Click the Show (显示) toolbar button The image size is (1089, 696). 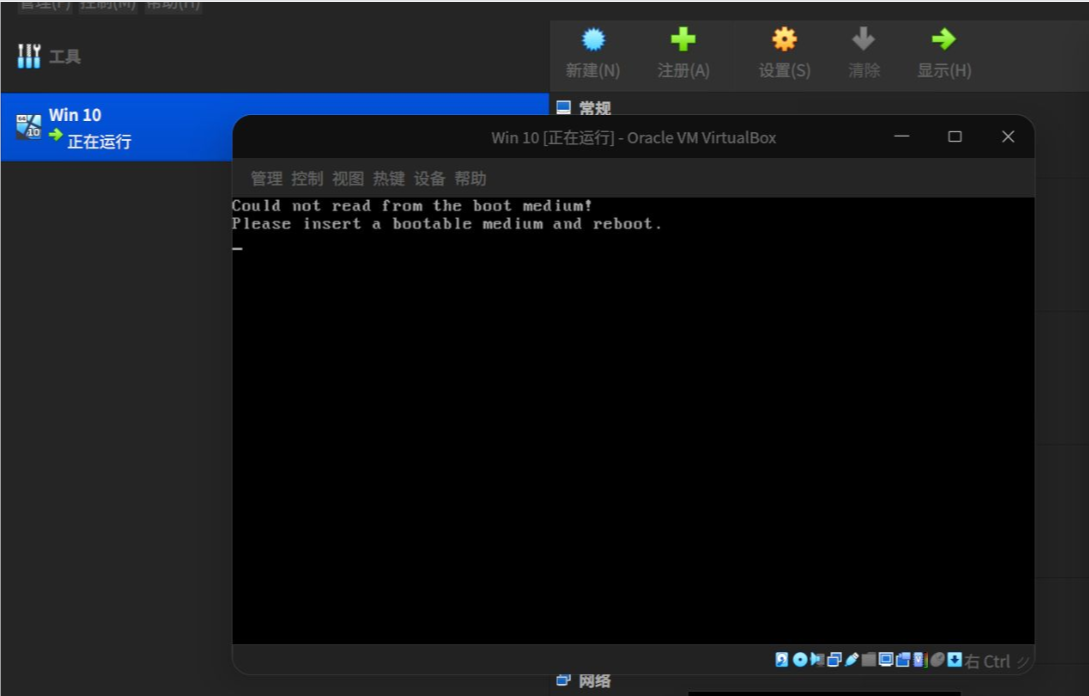(944, 53)
